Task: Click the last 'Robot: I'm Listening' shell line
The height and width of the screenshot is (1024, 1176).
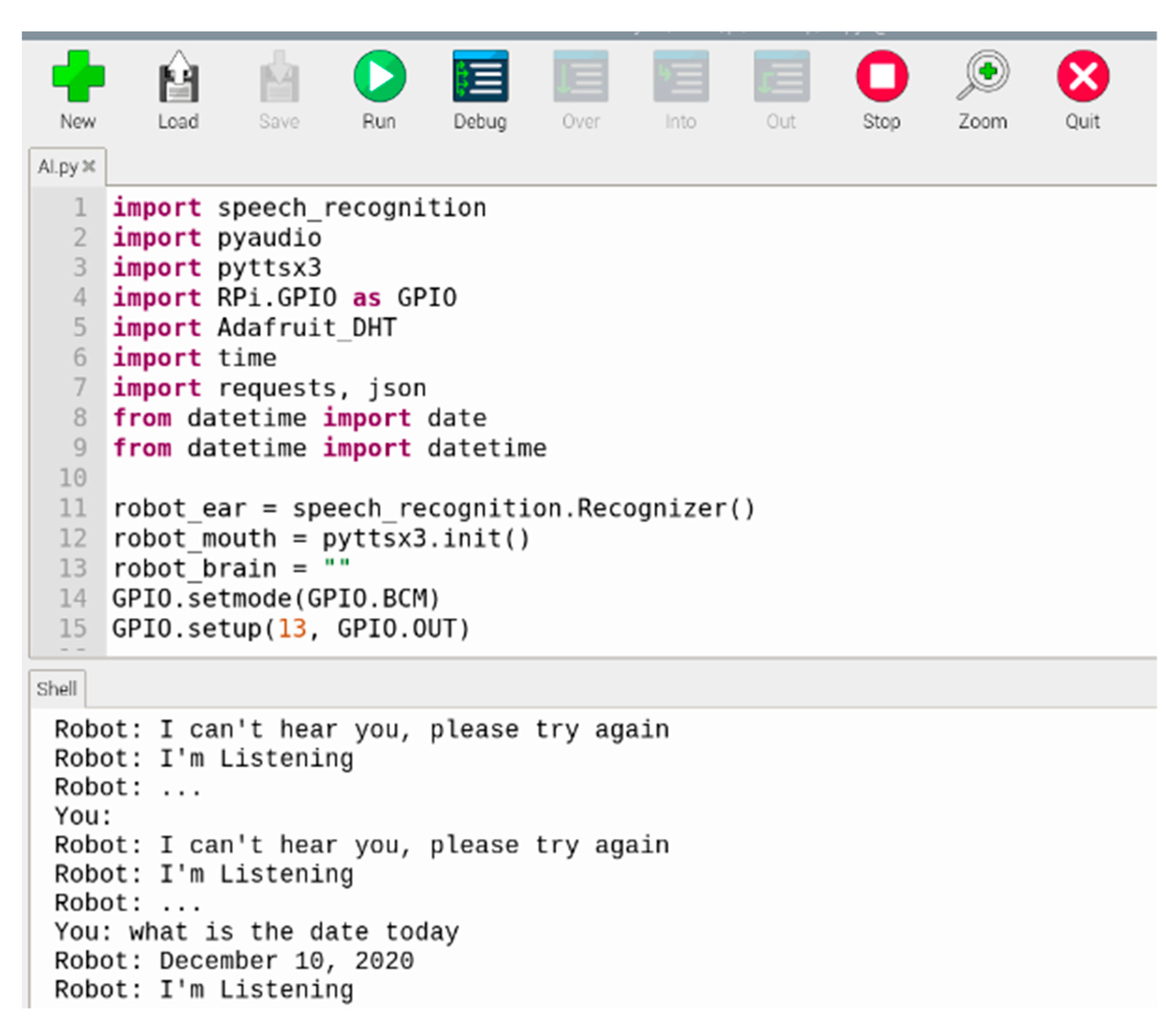Action: [204, 990]
